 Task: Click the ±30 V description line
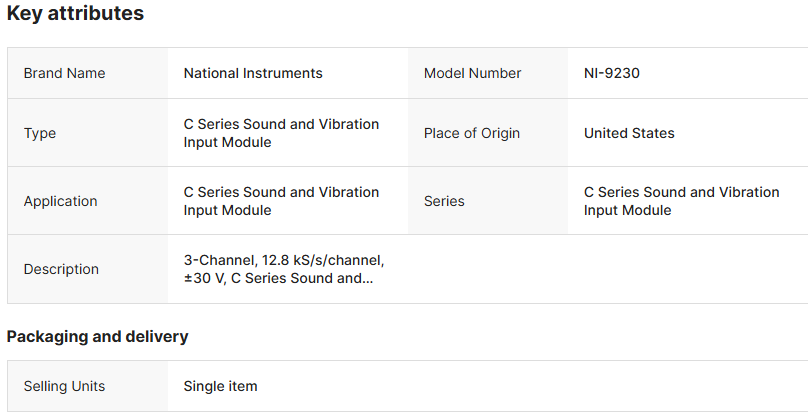pyautogui.click(x=278, y=278)
